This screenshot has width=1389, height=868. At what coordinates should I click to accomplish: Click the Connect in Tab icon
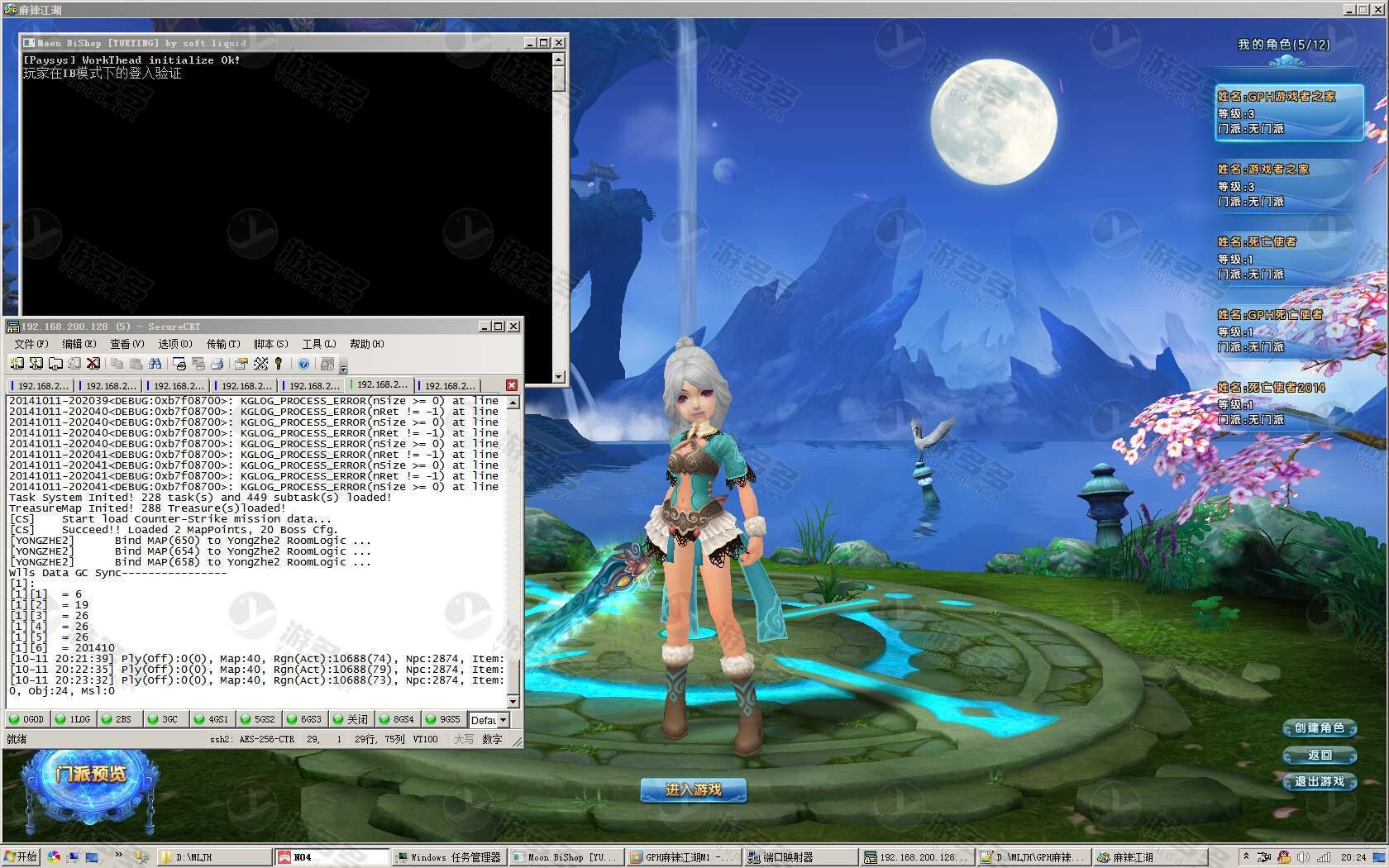click(55, 364)
